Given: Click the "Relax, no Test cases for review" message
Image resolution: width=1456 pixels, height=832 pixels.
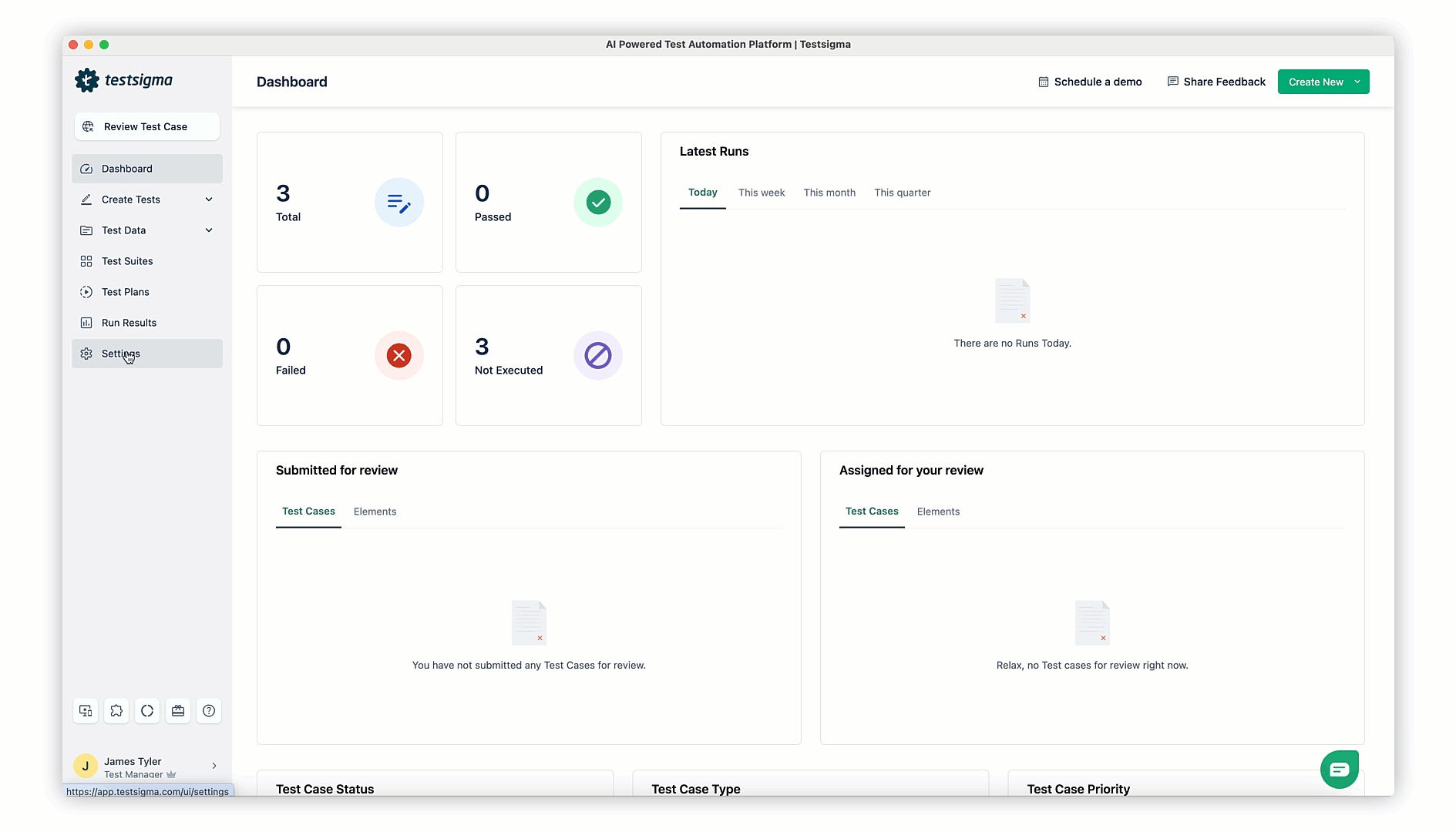Looking at the screenshot, I should tap(1092, 666).
